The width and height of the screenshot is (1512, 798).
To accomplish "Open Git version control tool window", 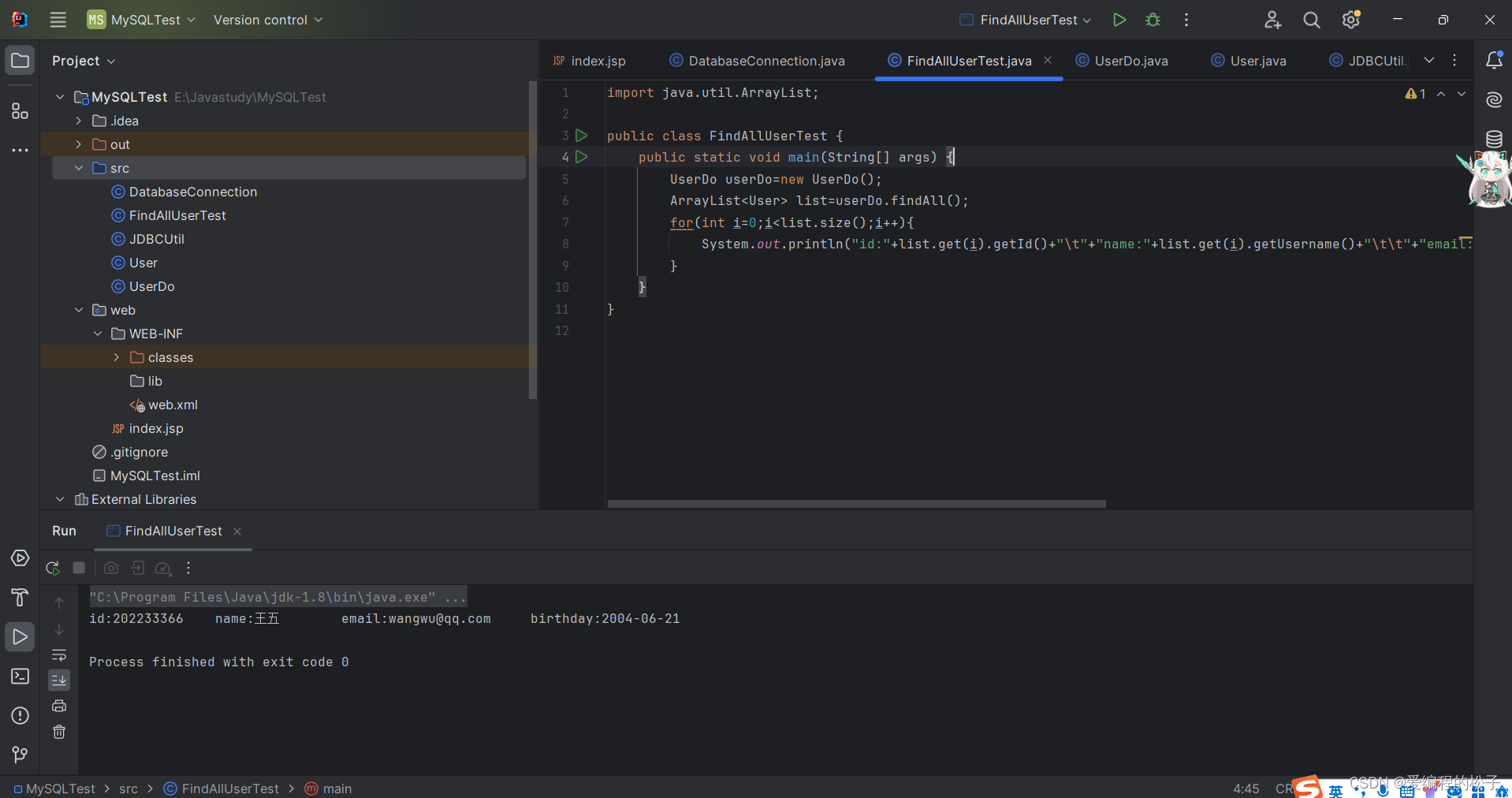I will (20, 755).
